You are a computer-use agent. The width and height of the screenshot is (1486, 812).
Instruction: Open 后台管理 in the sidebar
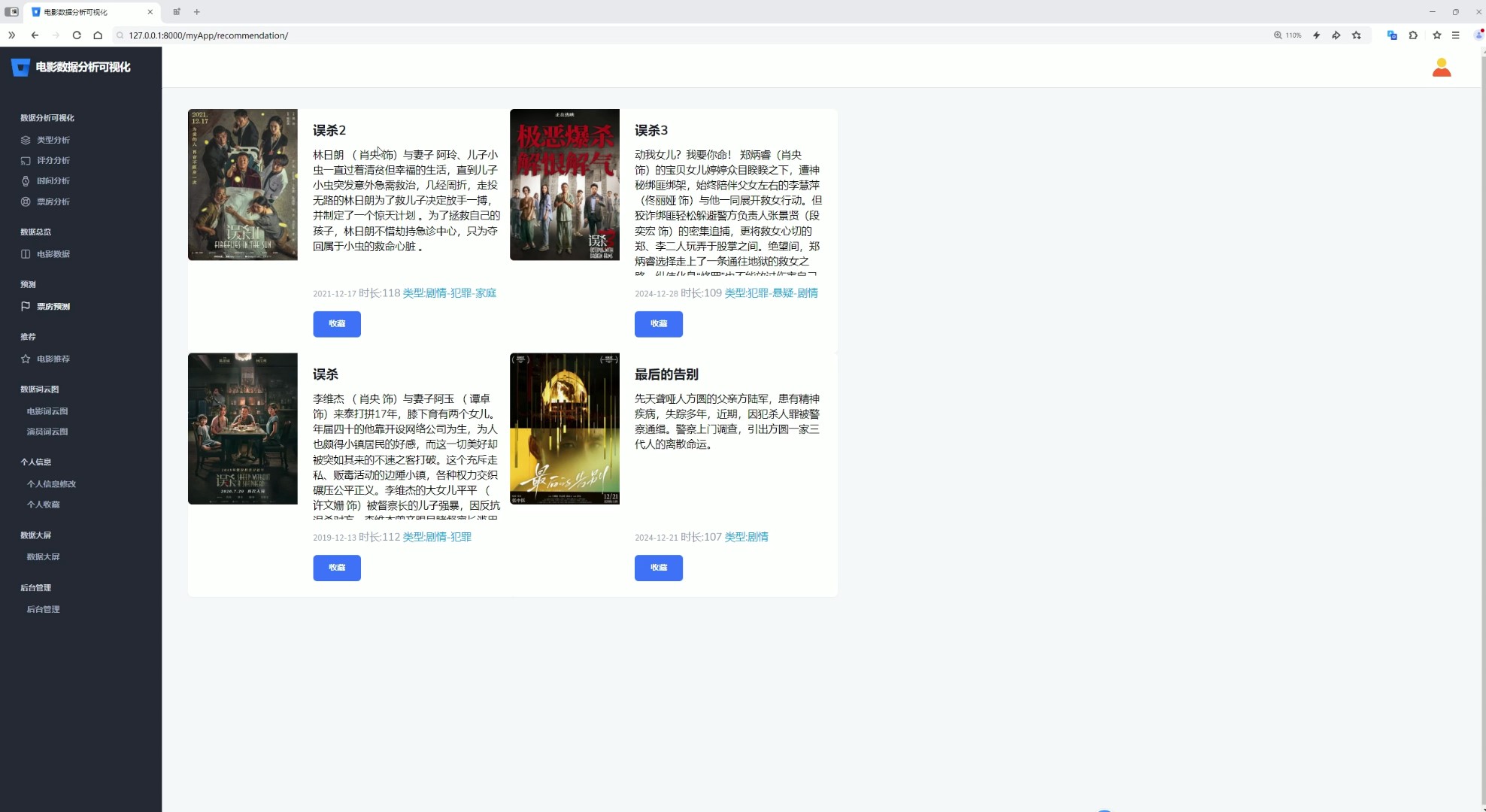(x=43, y=609)
